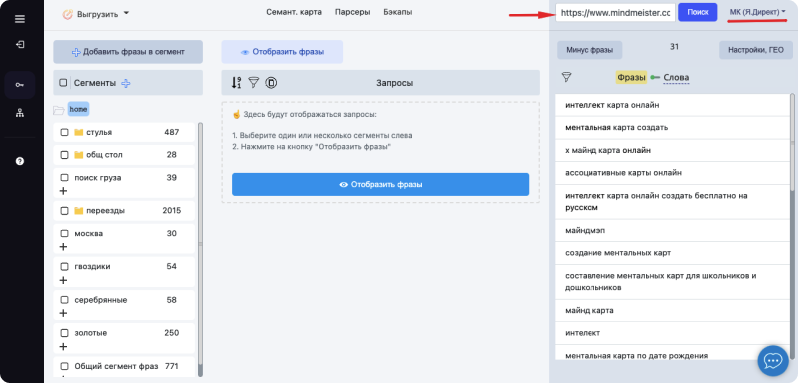This screenshot has width=798, height=383.
Task: Open the hierarchy structure sidebar icon
Action: coord(20,113)
